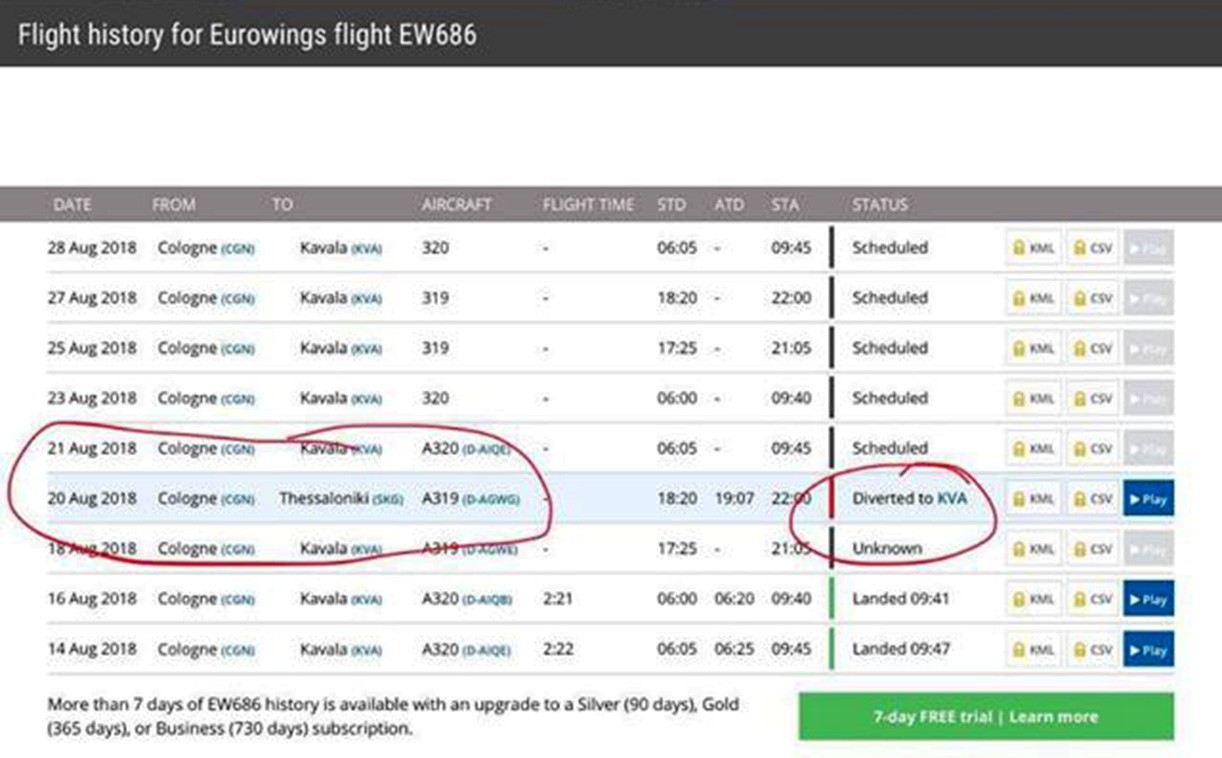Click the greyed Play button for 28 Aug 2018
The height and width of the screenshot is (758, 1222).
click(x=1148, y=248)
